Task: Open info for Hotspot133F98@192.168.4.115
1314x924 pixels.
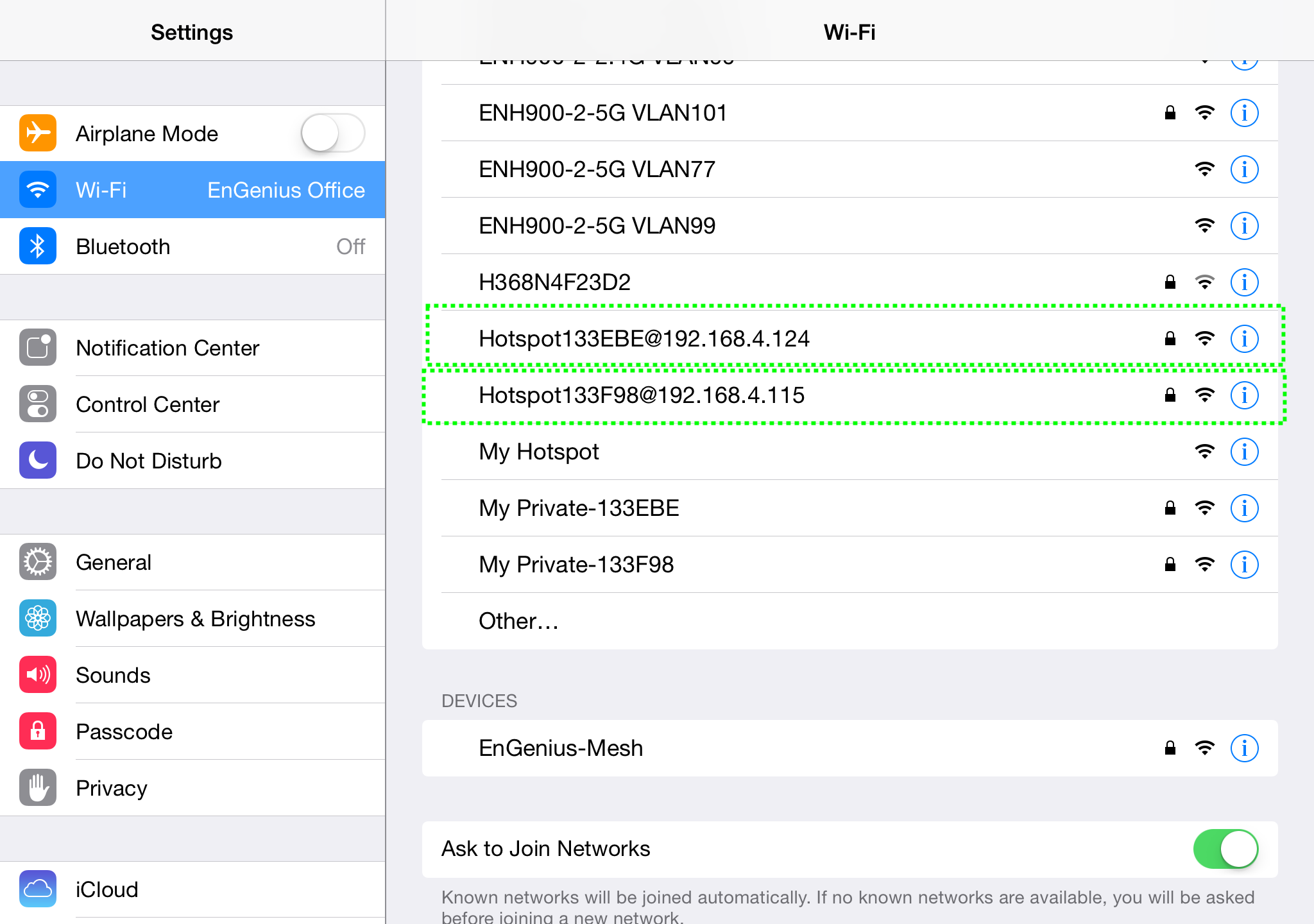Action: 1244,395
